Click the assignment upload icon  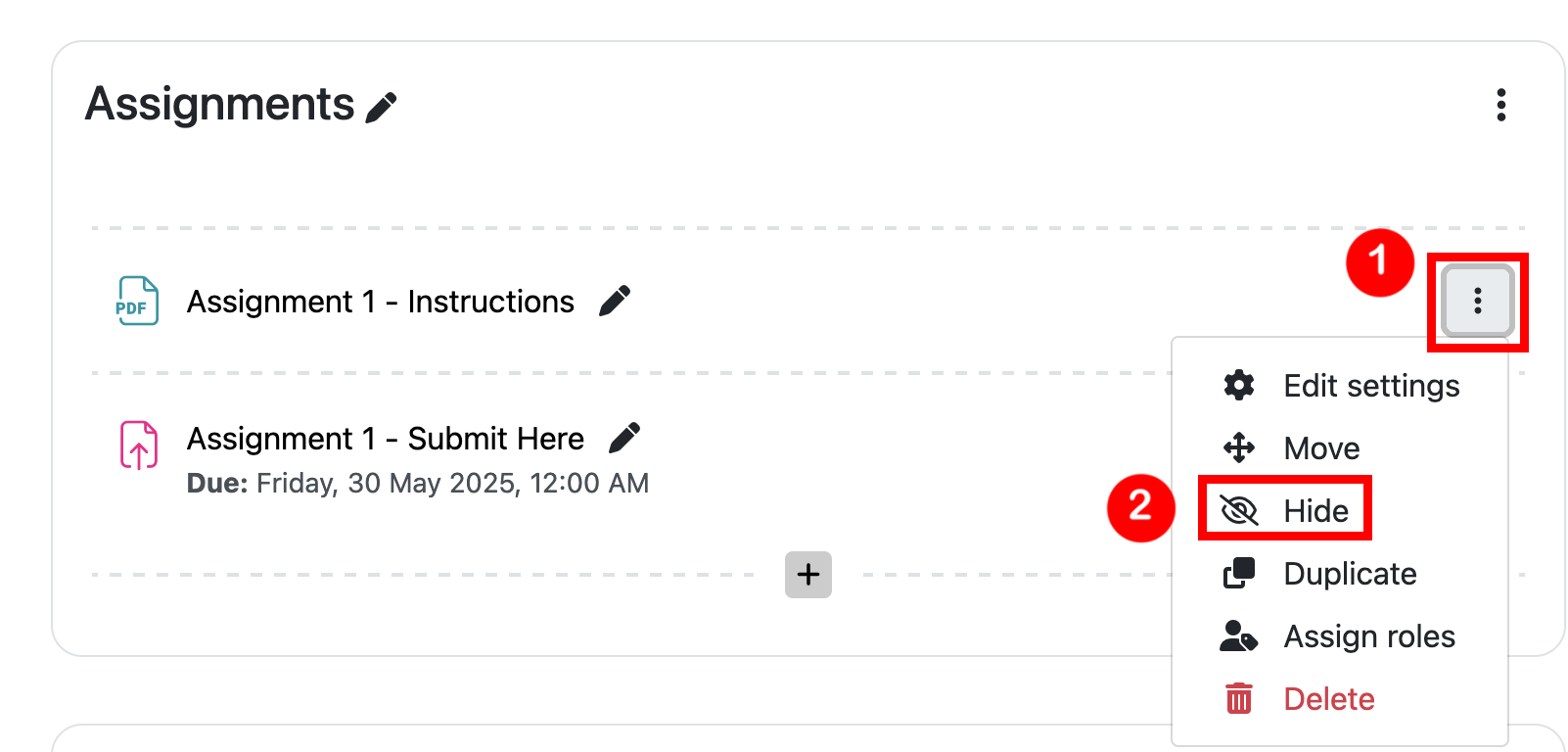pos(138,446)
